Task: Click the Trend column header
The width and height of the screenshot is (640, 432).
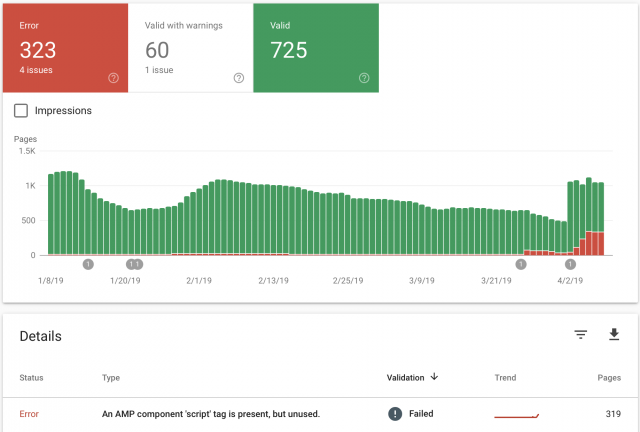Action: pyautogui.click(x=505, y=378)
